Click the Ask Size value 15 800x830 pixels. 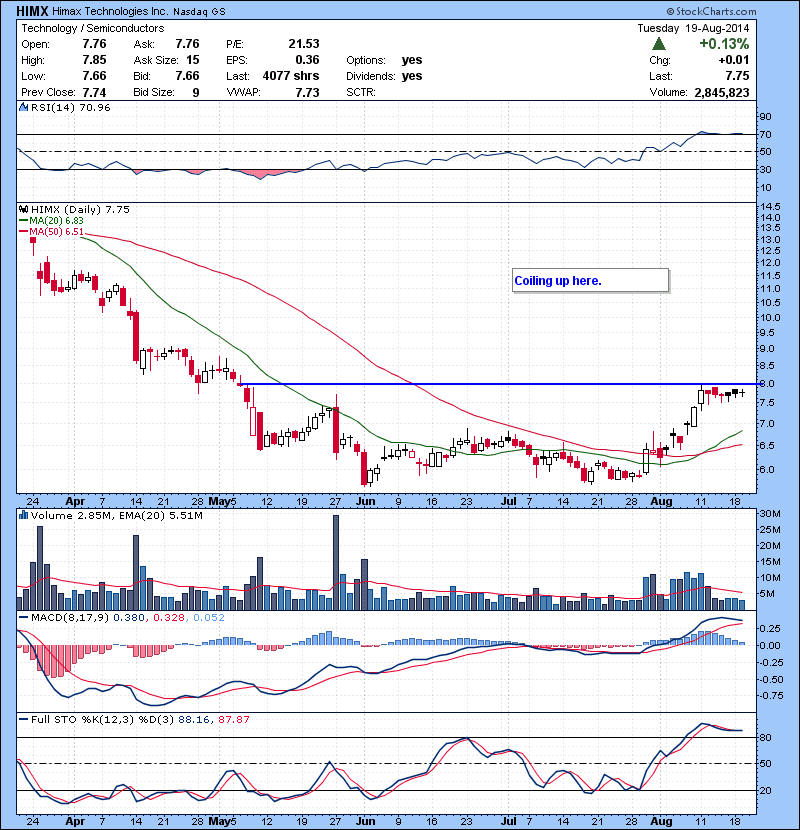click(193, 60)
